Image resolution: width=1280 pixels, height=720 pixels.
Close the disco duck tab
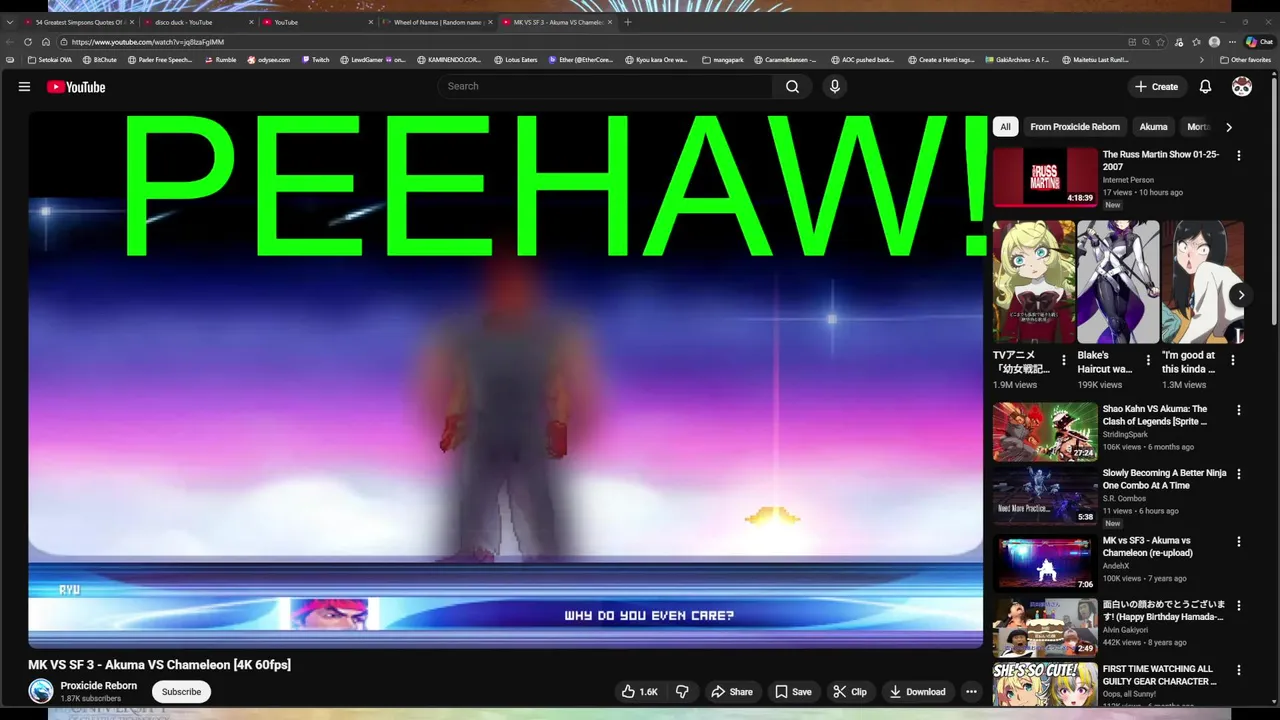pyautogui.click(x=251, y=22)
